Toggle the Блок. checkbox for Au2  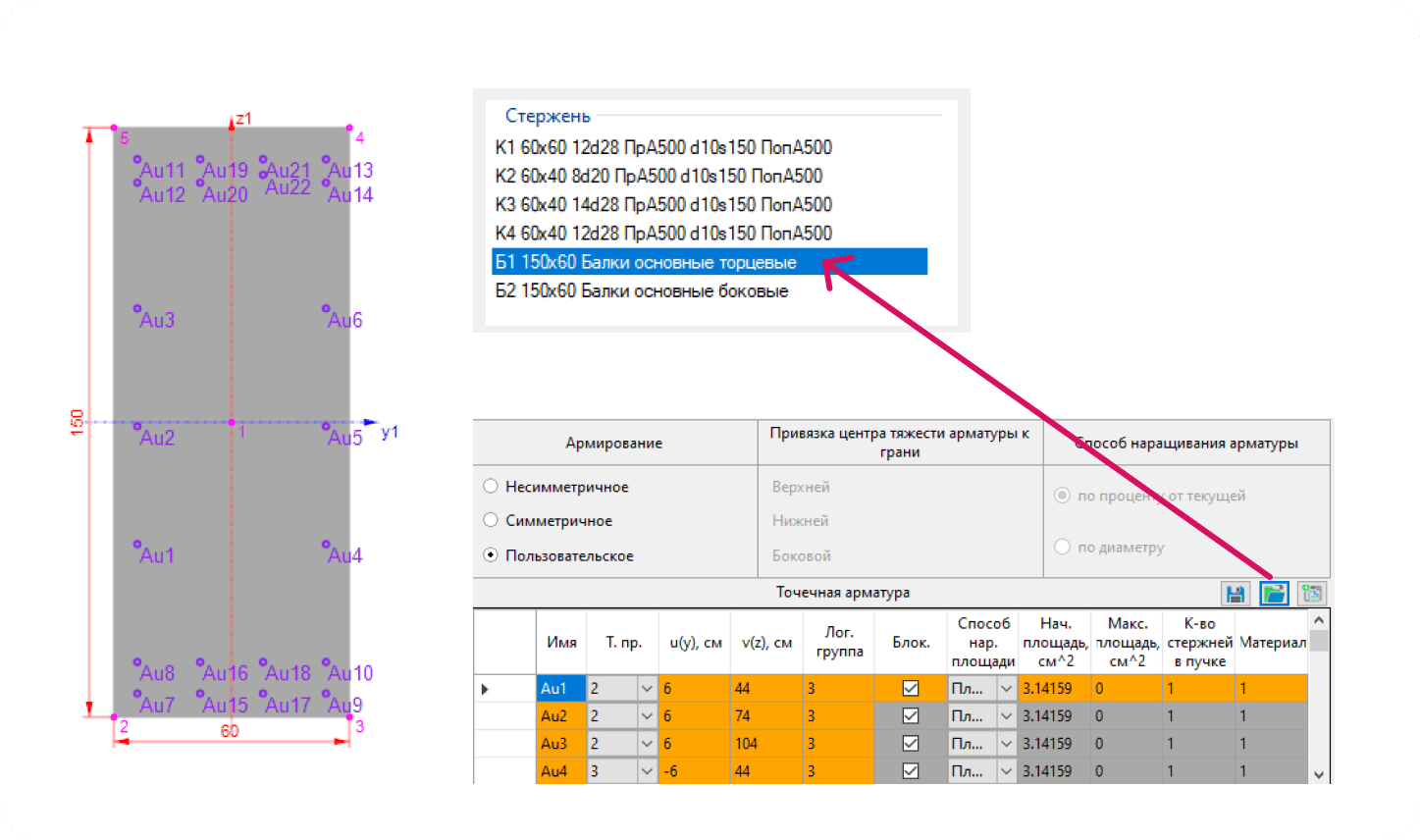[911, 716]
